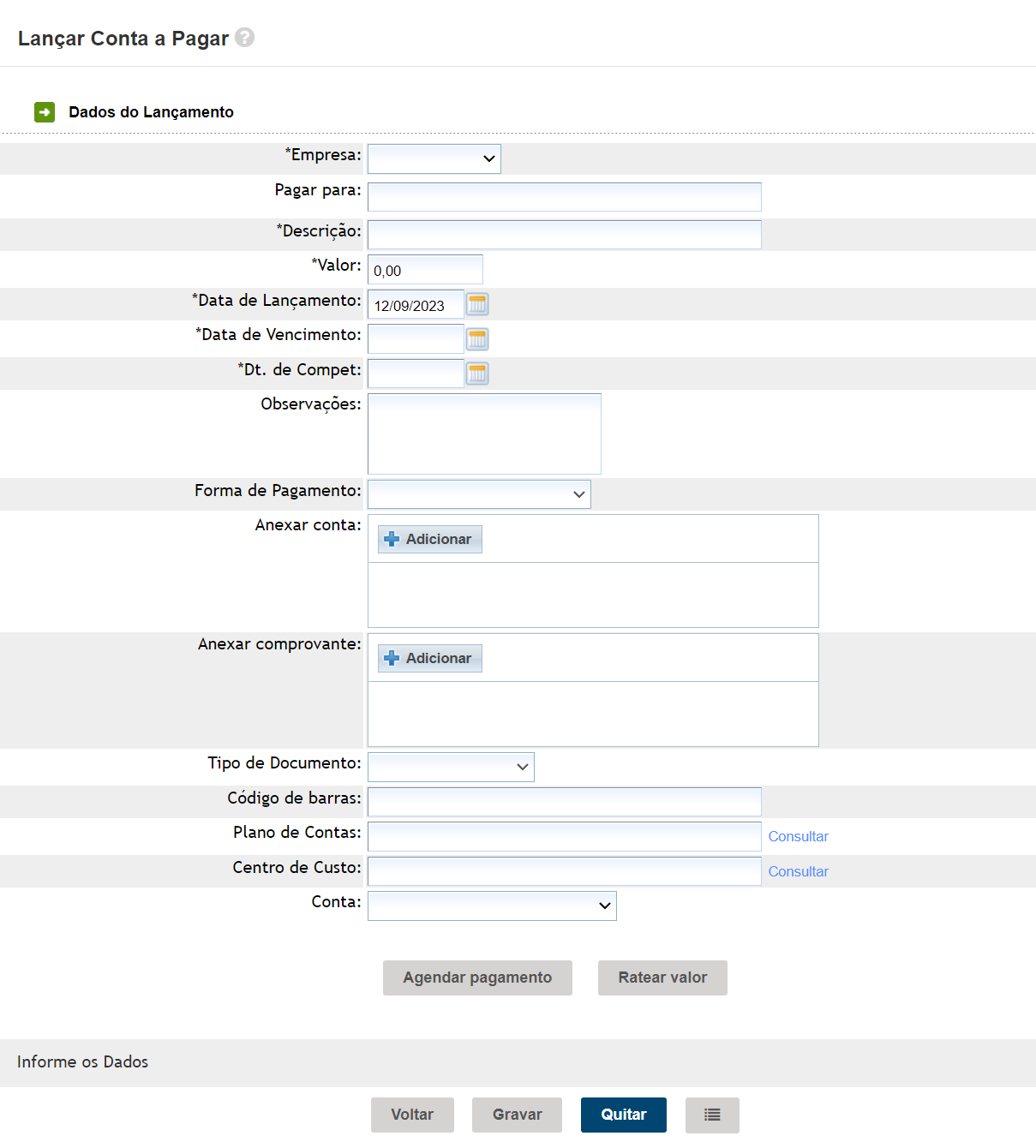Expand the Forma de Pagamento dropdown
The width and height of the screenshot is (1036, 1148).
(x=479, y=494)
